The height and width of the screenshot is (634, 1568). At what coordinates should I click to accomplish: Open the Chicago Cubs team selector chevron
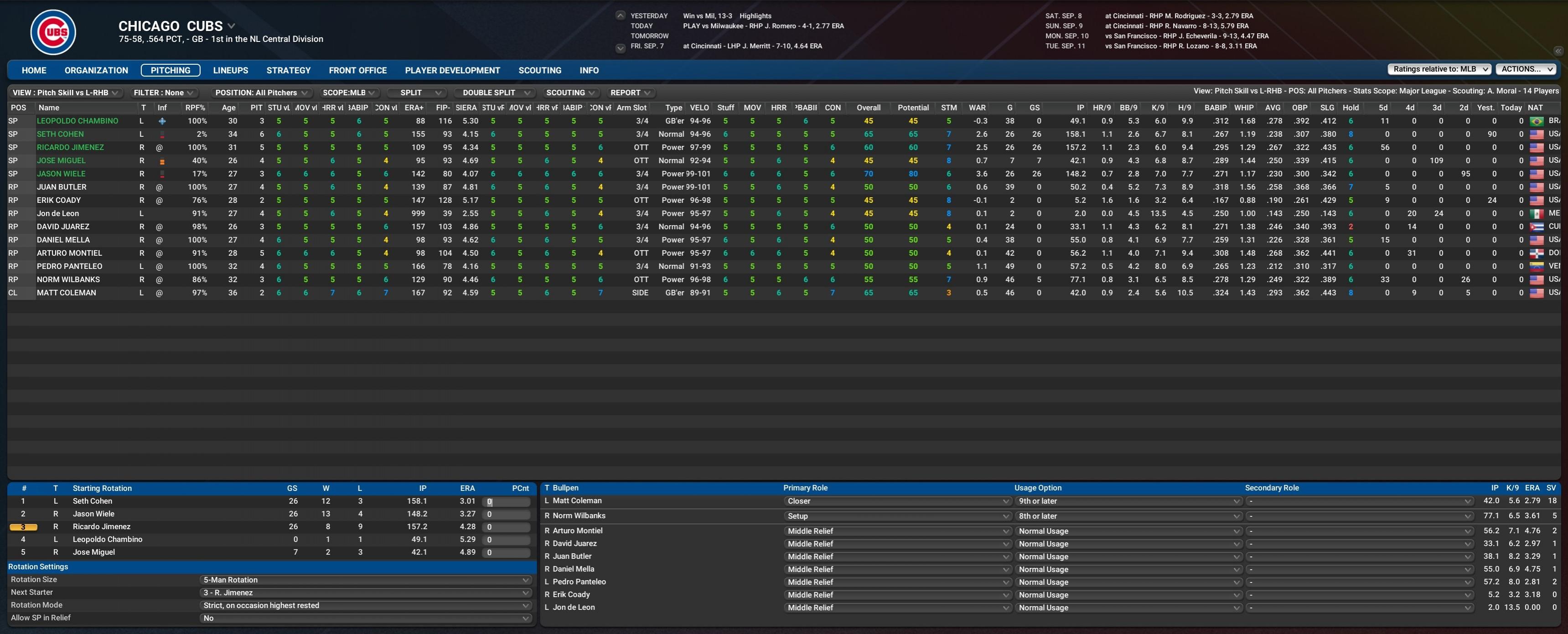coord(231,26)
